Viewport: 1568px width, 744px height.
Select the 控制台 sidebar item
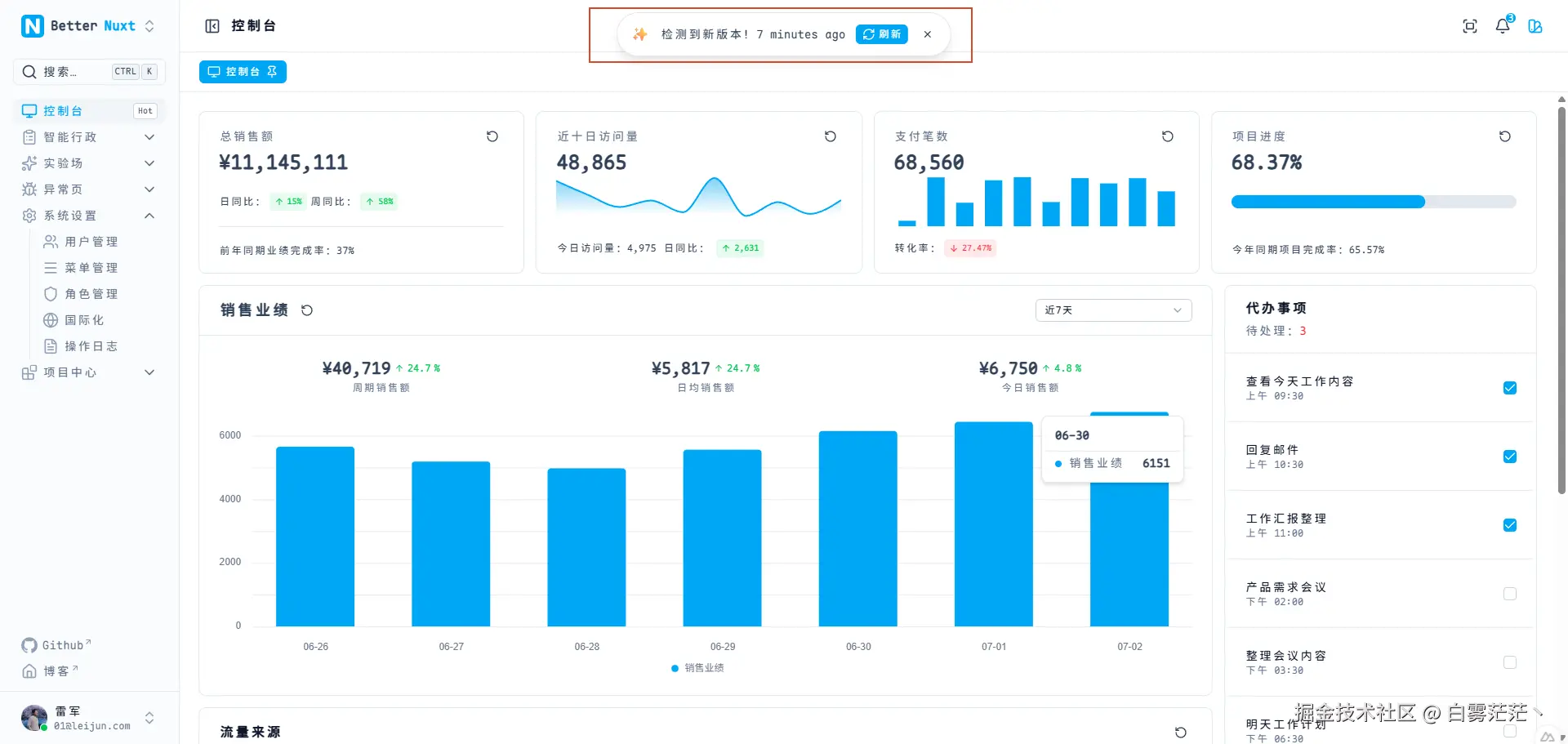click(90, 111)
